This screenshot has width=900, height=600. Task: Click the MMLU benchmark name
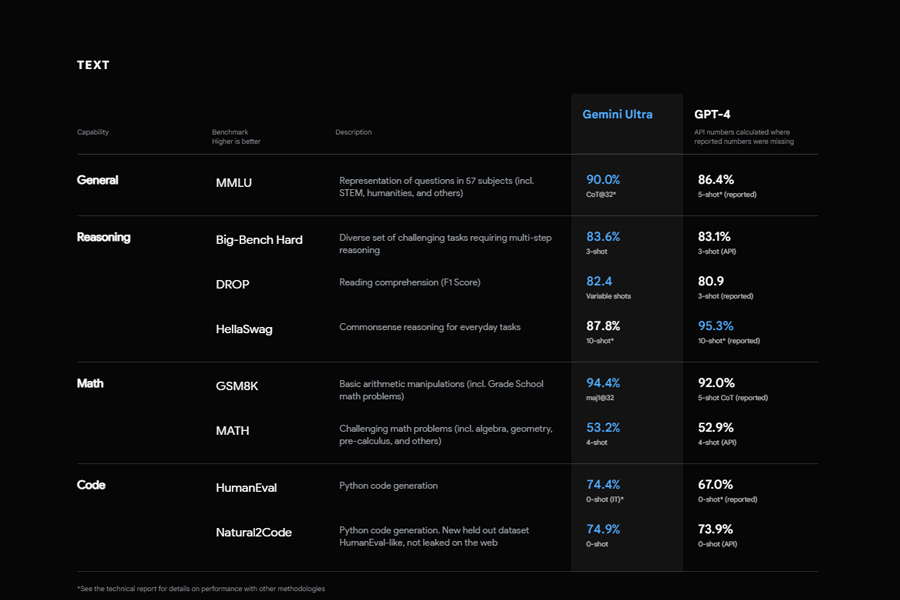pyautogui.click(x=233, y=183)
